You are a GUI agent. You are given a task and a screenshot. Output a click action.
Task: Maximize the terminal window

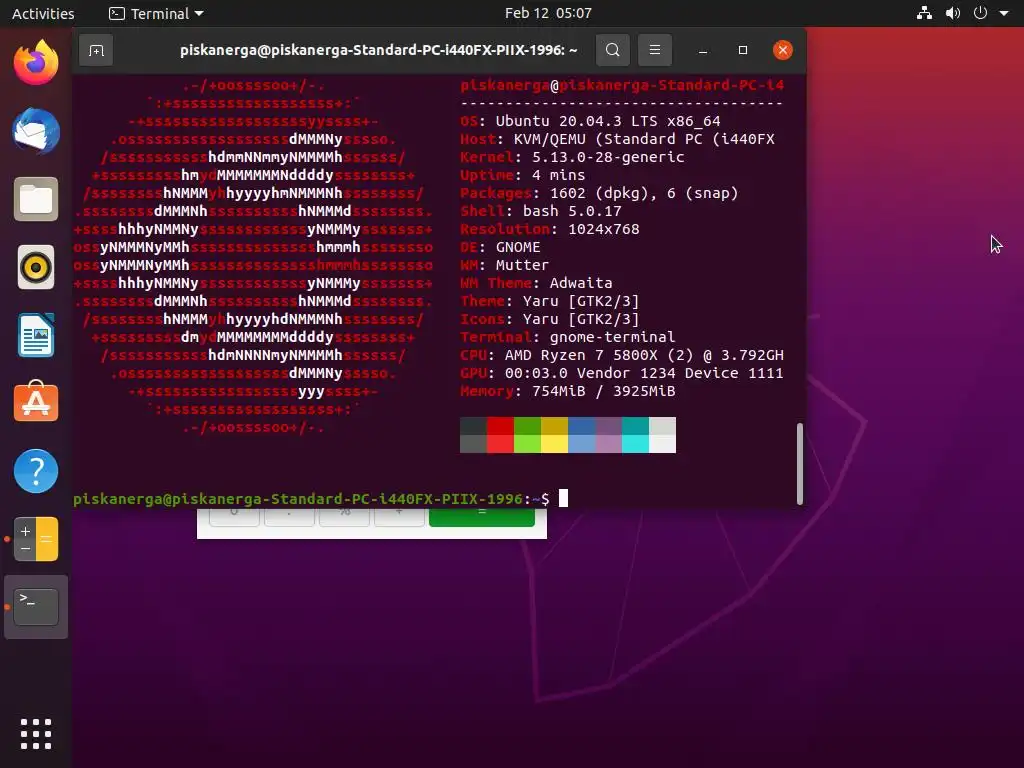click(x=743, y=50)
